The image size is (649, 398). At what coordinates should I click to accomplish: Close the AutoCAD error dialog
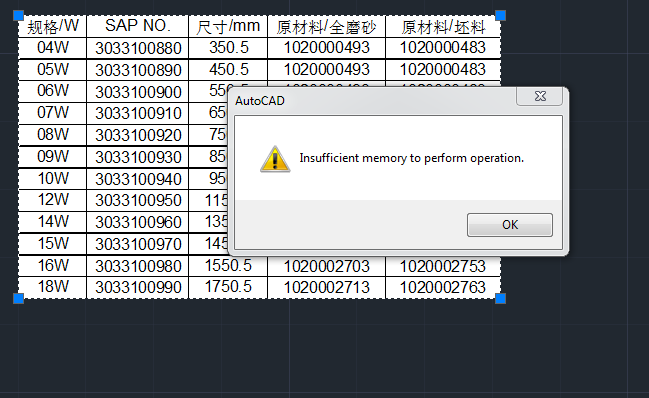tap(539, 97)
